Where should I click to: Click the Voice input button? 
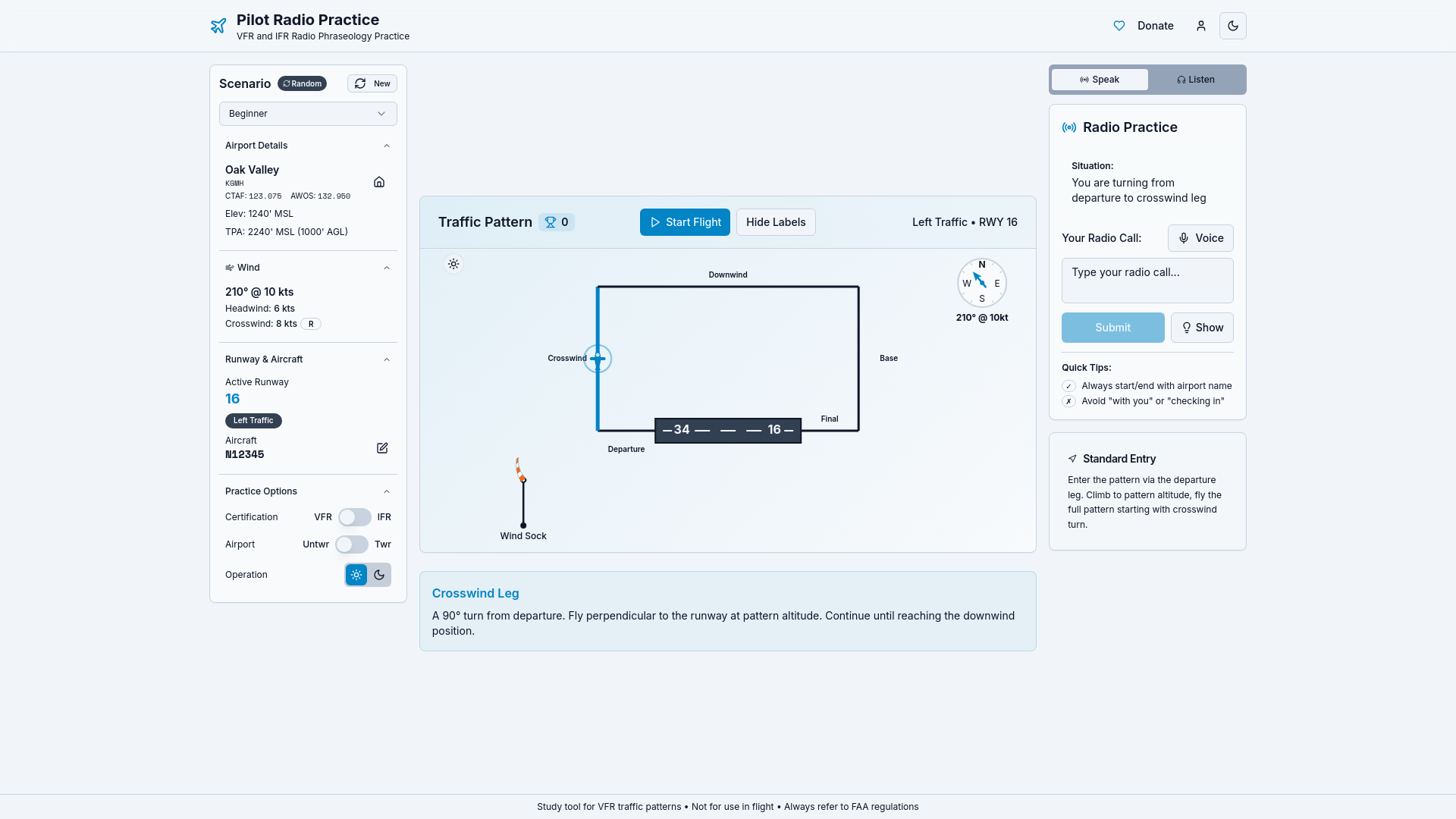point(1200,238)
